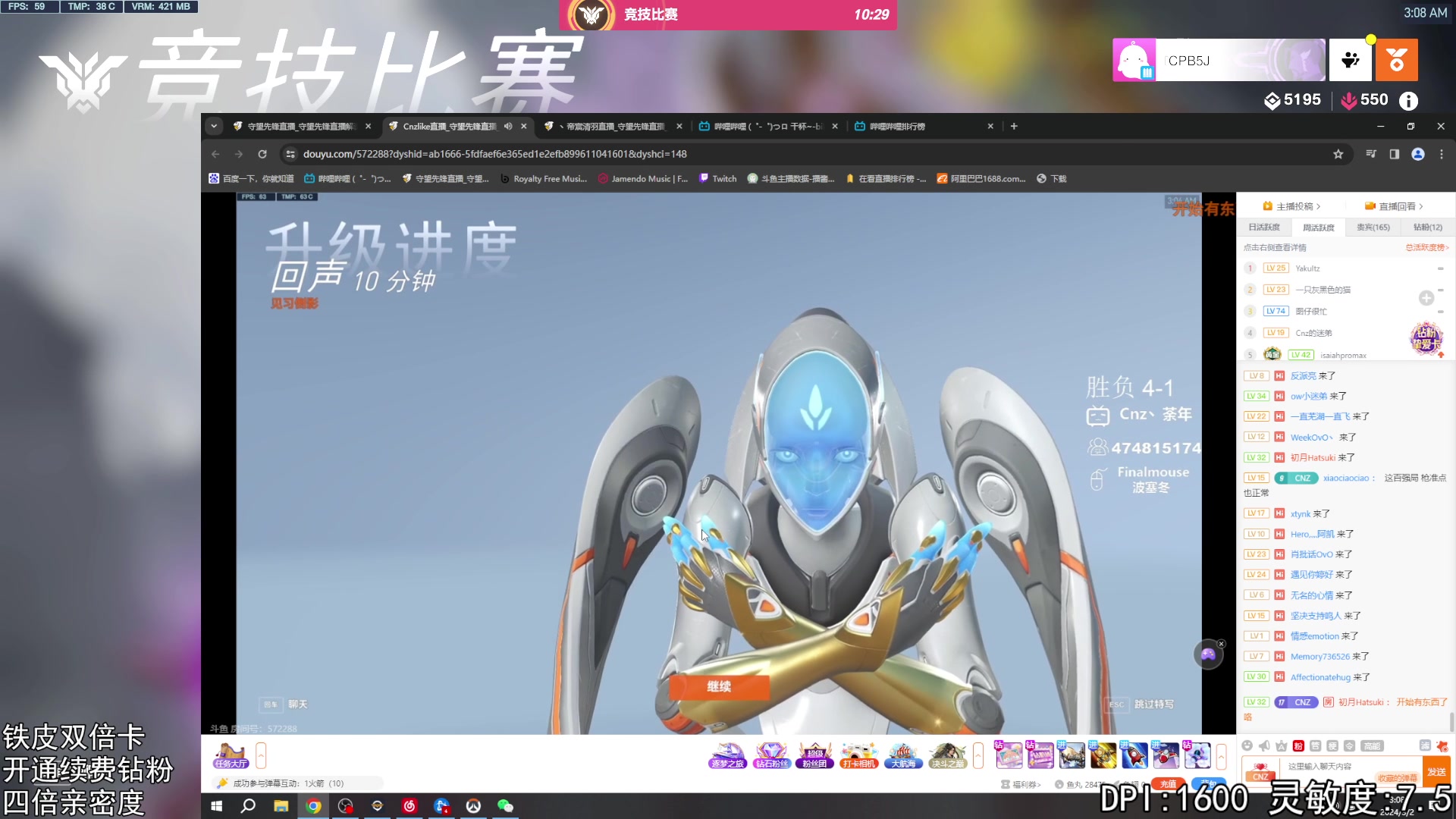The width and height of the screenshot is (1456, 819).
Task: Reload the Douyu page
Action: click(x=262, y=154)
